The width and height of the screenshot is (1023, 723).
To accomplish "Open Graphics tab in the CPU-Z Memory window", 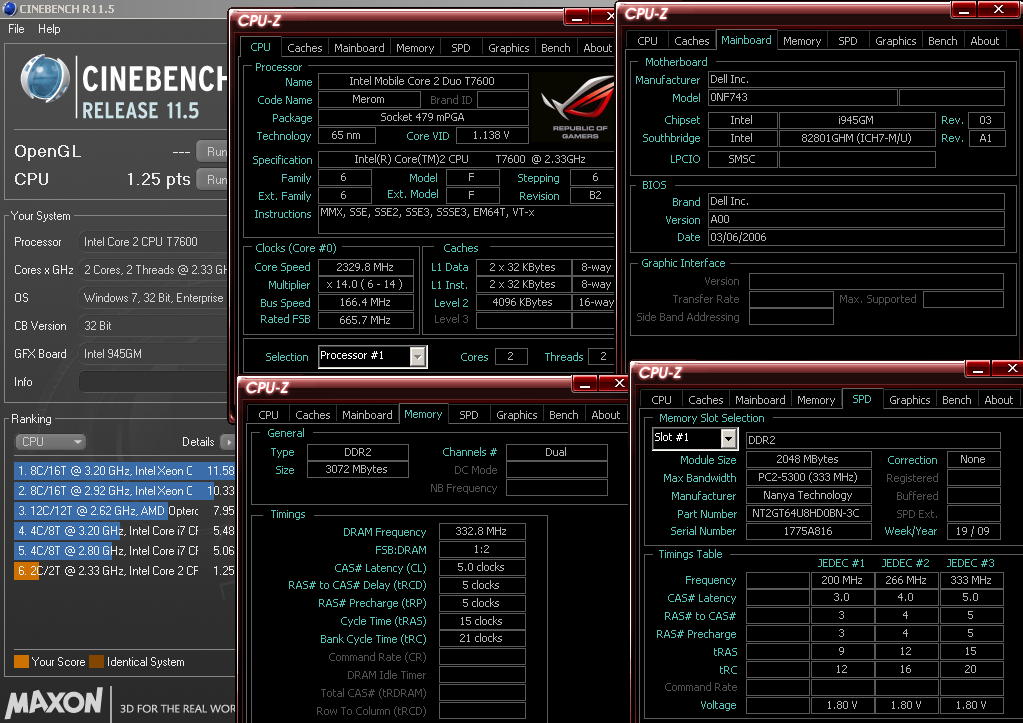I will pos(517,415).
